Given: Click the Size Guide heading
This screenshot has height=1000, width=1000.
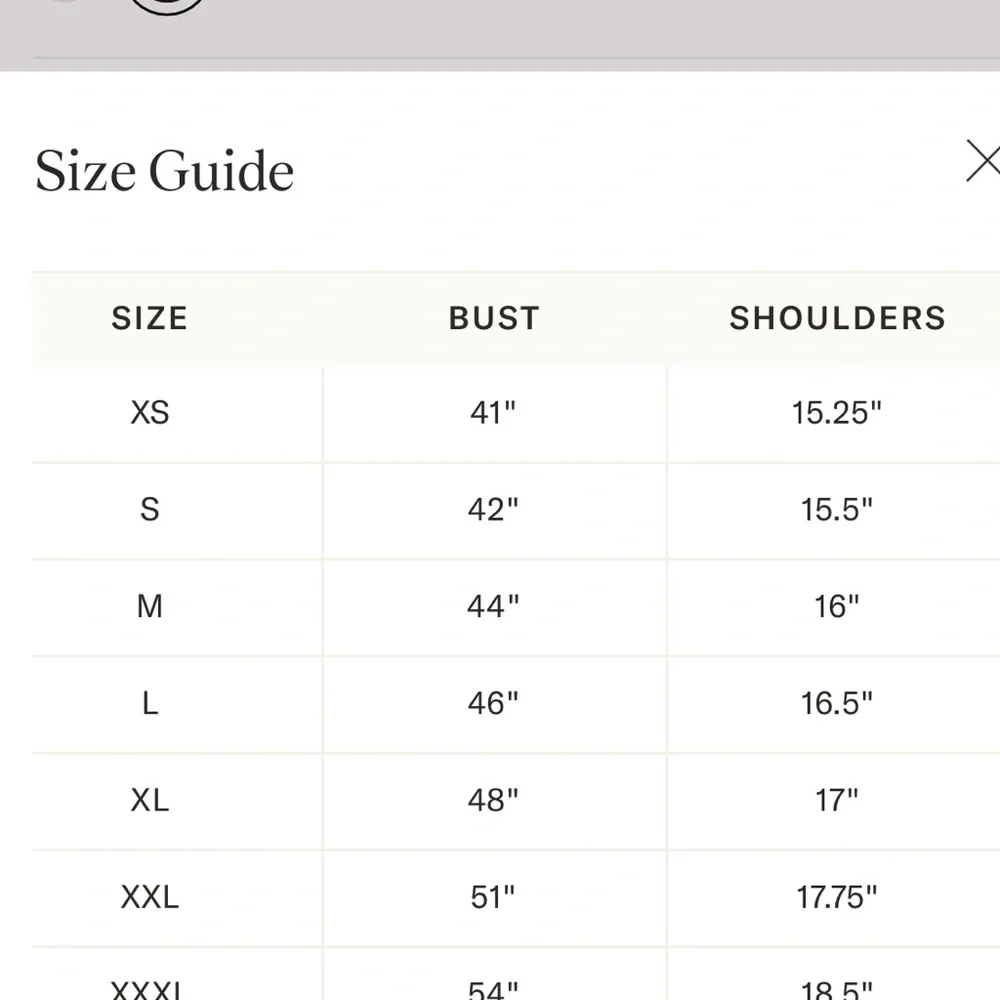Looking at the screenshot, I should (165, 171).
